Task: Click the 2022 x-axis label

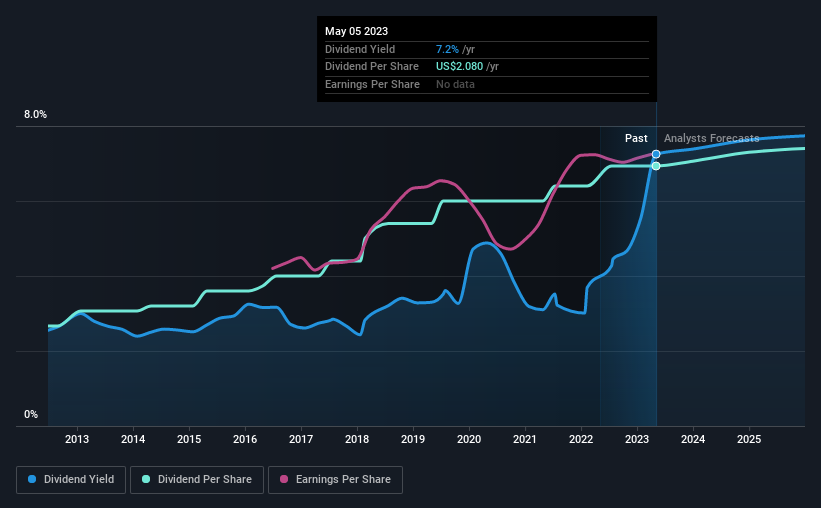Action: tap(581, 439)
